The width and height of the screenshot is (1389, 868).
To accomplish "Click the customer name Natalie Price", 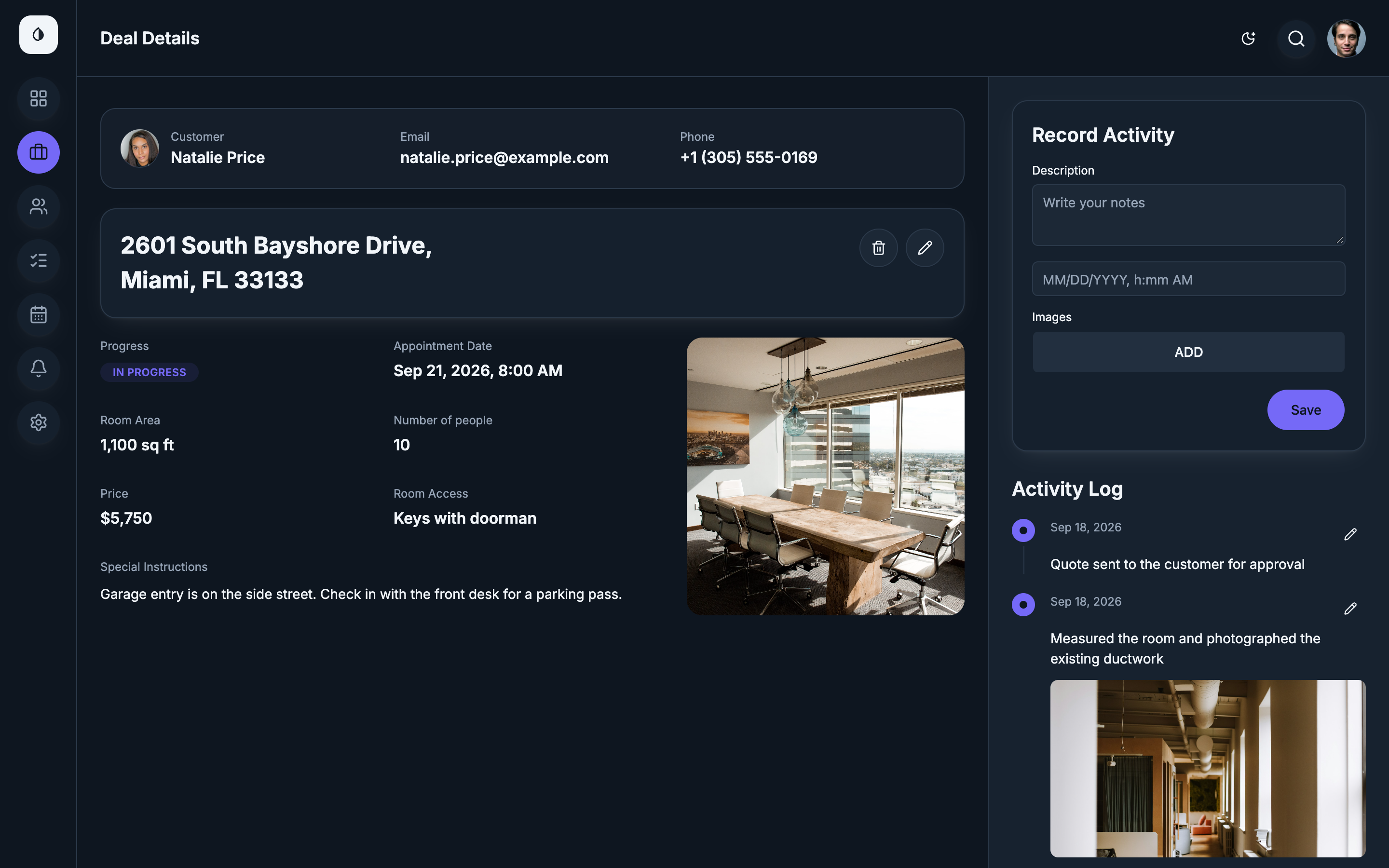I will pos(218,157).
